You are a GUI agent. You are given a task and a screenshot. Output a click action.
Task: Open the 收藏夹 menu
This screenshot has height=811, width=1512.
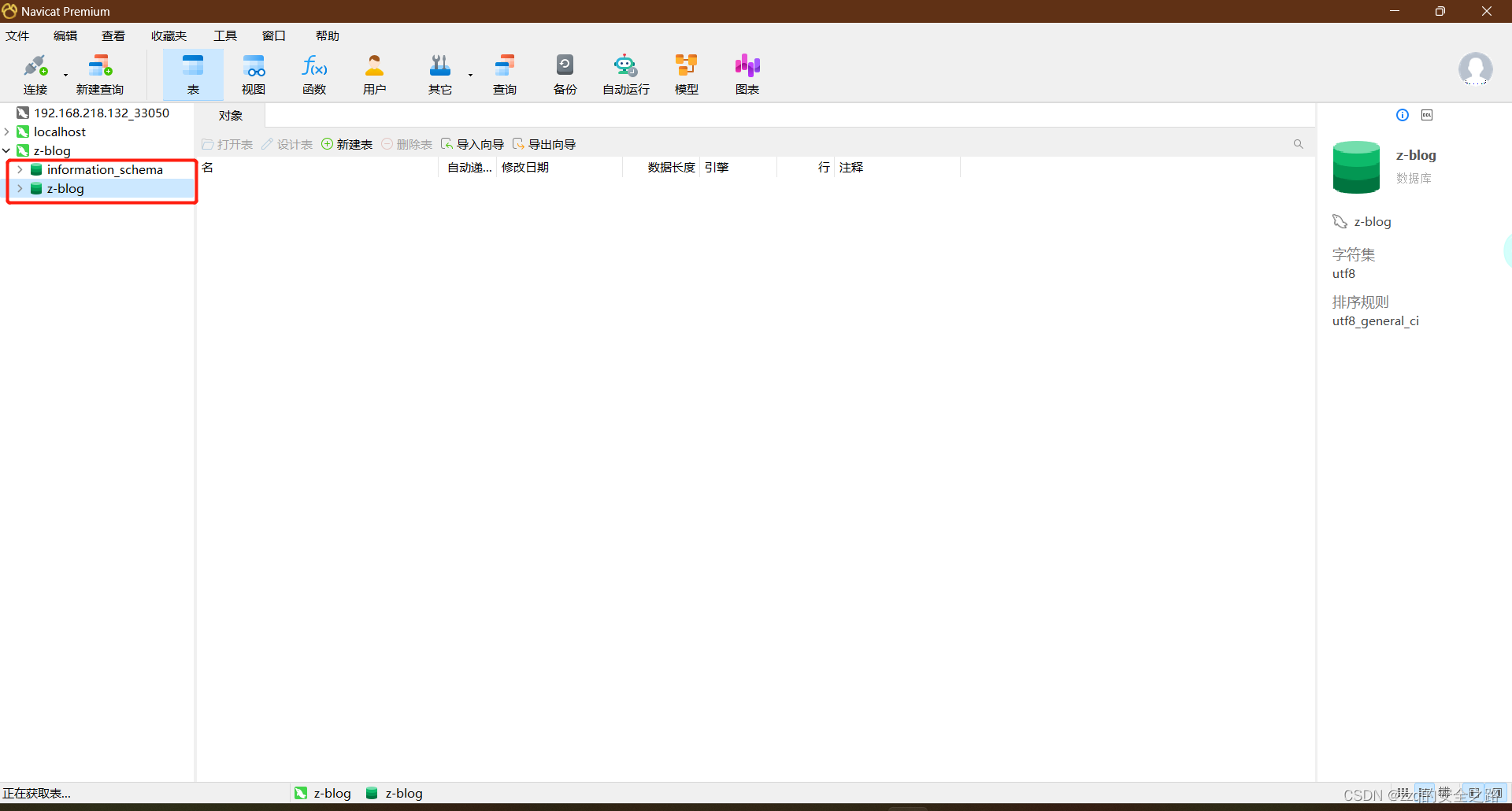click(x=169, y=36)
